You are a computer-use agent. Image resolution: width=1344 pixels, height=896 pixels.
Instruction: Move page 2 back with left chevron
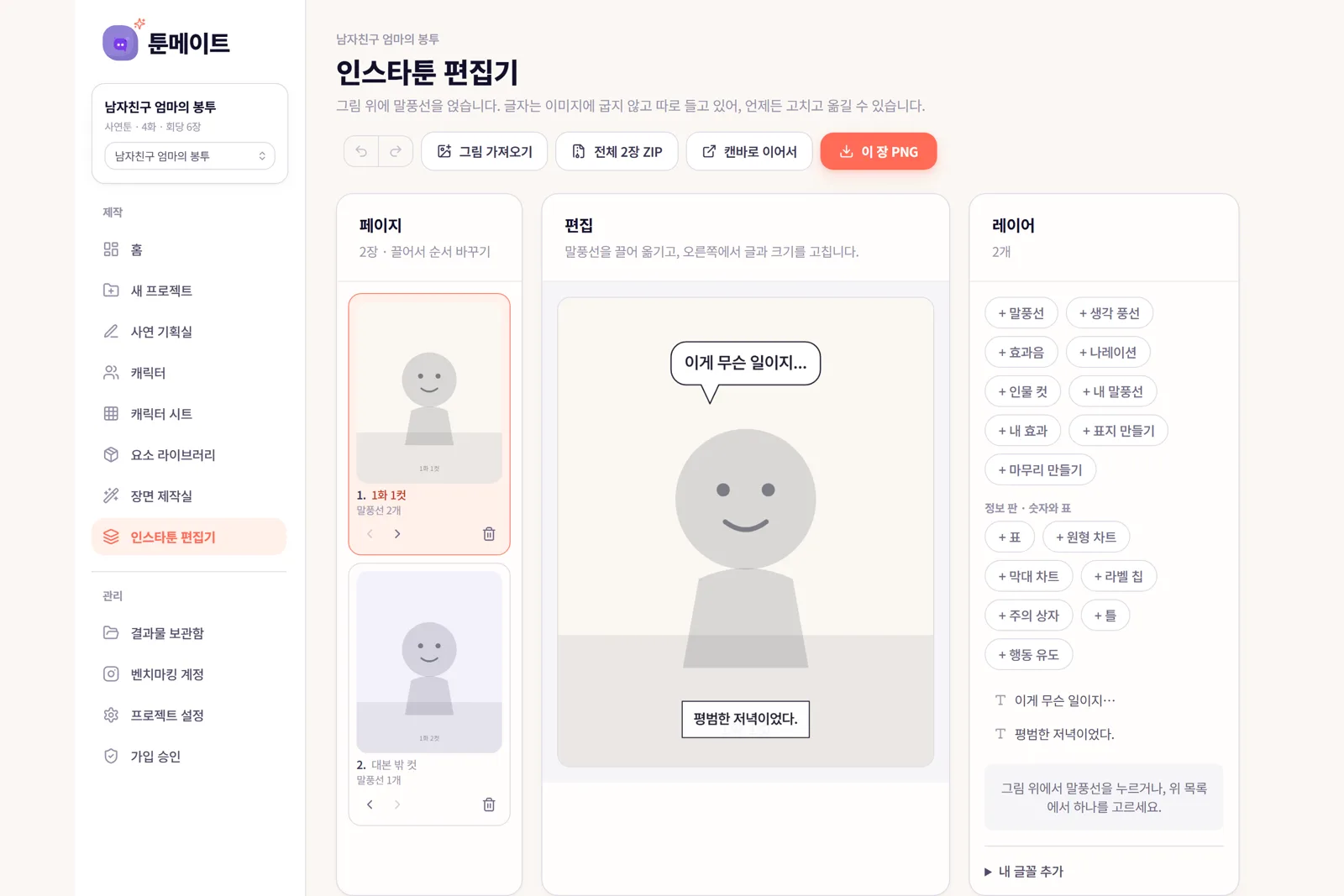370,804
